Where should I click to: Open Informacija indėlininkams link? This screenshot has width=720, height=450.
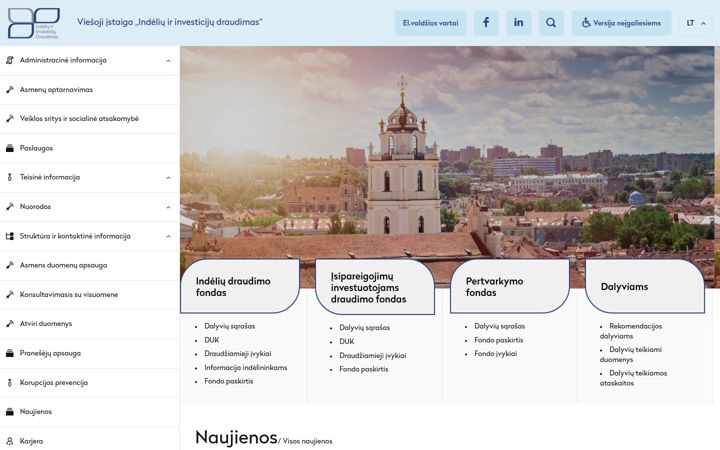click(246, 367)
